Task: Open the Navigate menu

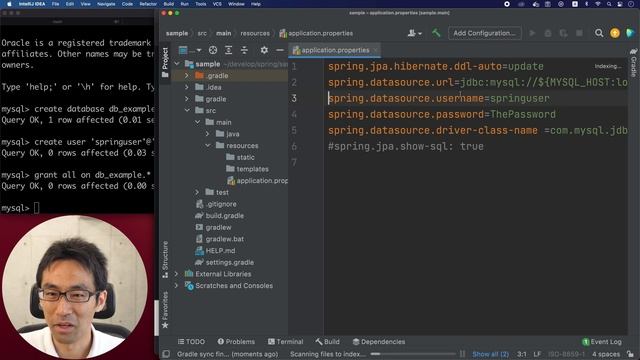Action: (106, 4)
